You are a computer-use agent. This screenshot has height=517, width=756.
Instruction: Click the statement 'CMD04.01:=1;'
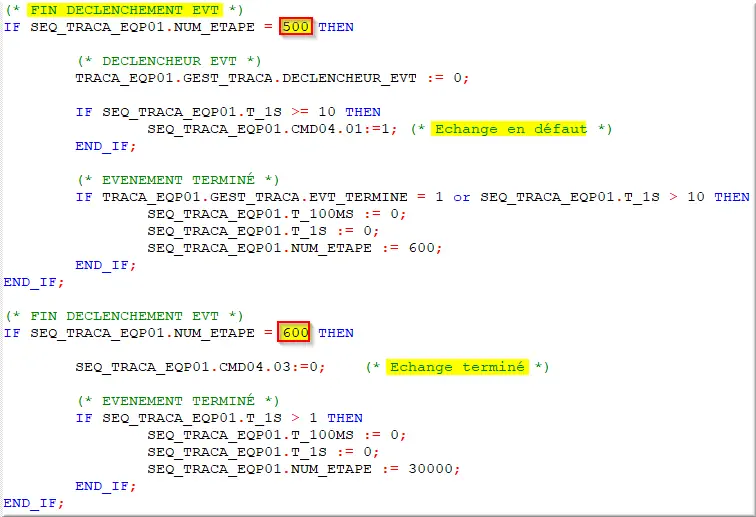272,129
